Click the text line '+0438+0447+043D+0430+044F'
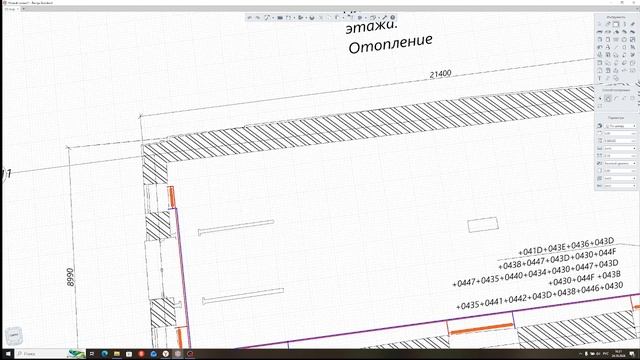 click(558, 260)
